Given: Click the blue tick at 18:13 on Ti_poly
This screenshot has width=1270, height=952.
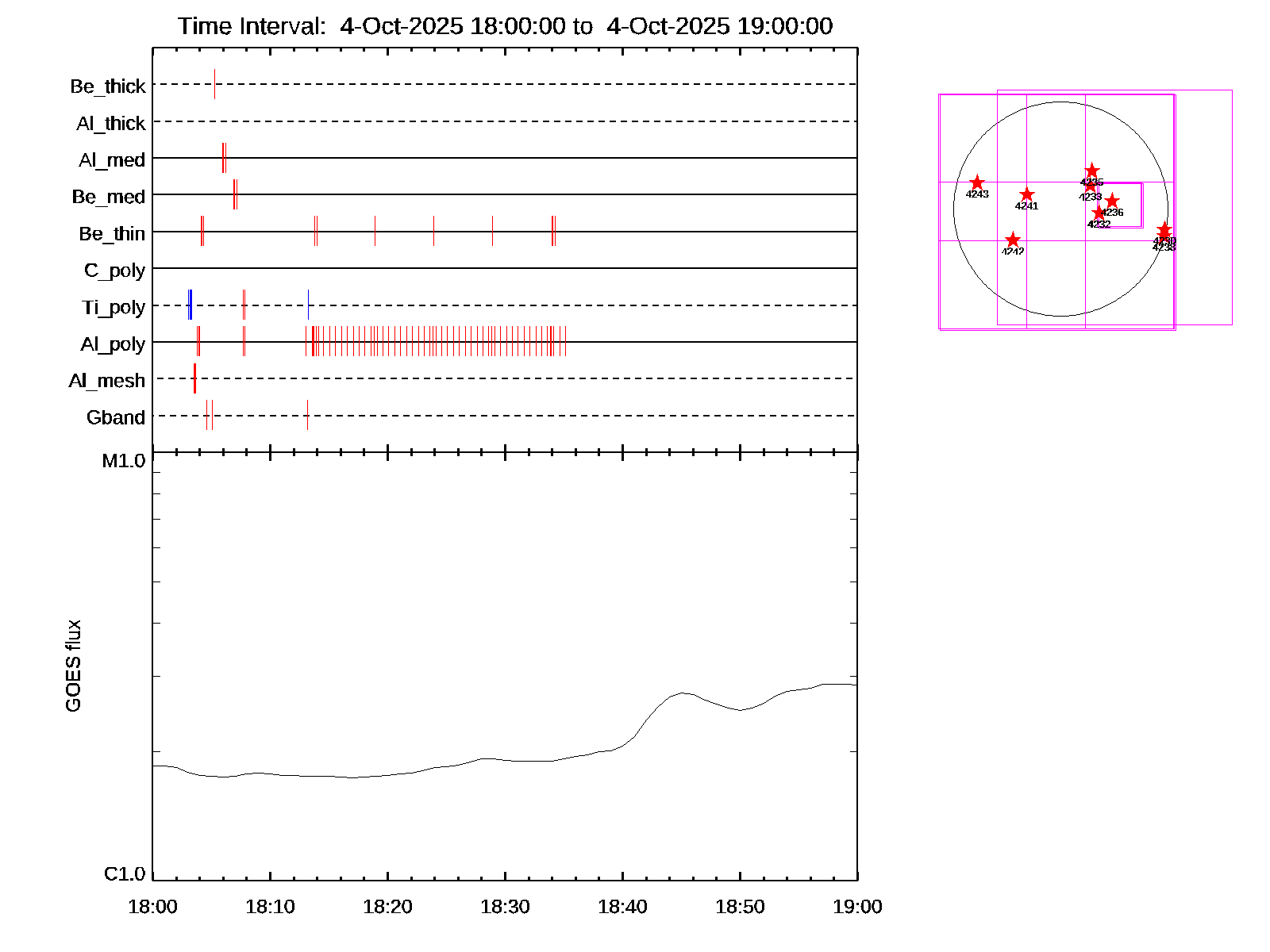Looking at the screenshot, I should tap(308, 305).
